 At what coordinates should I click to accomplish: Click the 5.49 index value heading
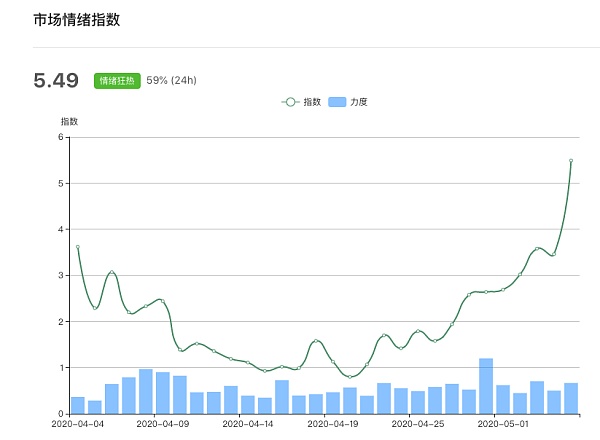point(56,81)
